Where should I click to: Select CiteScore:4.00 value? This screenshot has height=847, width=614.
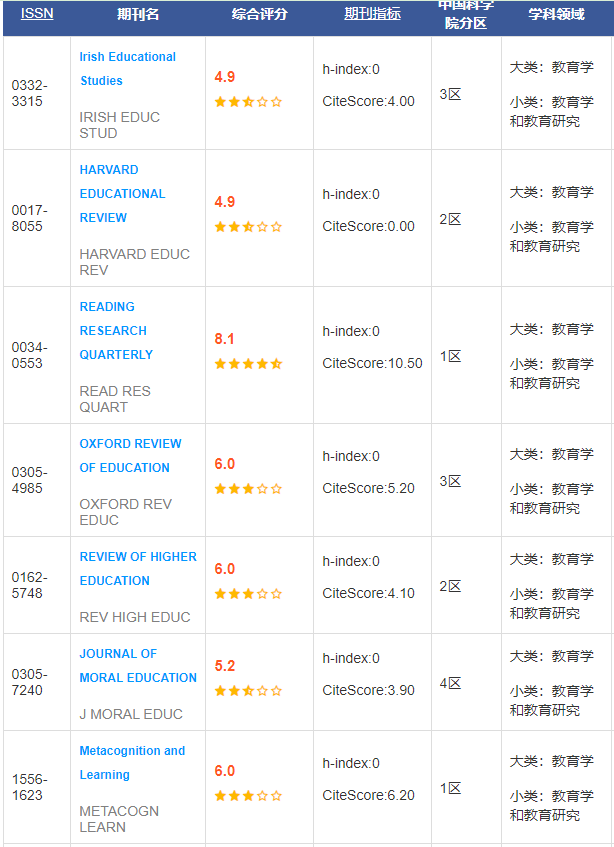(x=368, y=101)
